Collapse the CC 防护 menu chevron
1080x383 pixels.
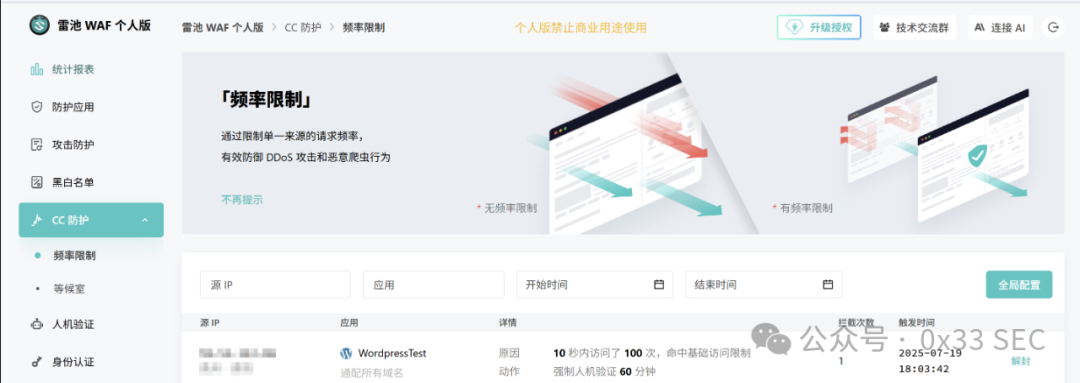point(145,220)
